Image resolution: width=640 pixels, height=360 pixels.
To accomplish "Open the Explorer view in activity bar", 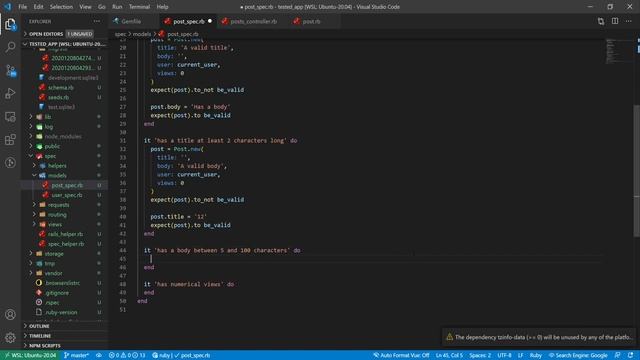I will 10,24.
